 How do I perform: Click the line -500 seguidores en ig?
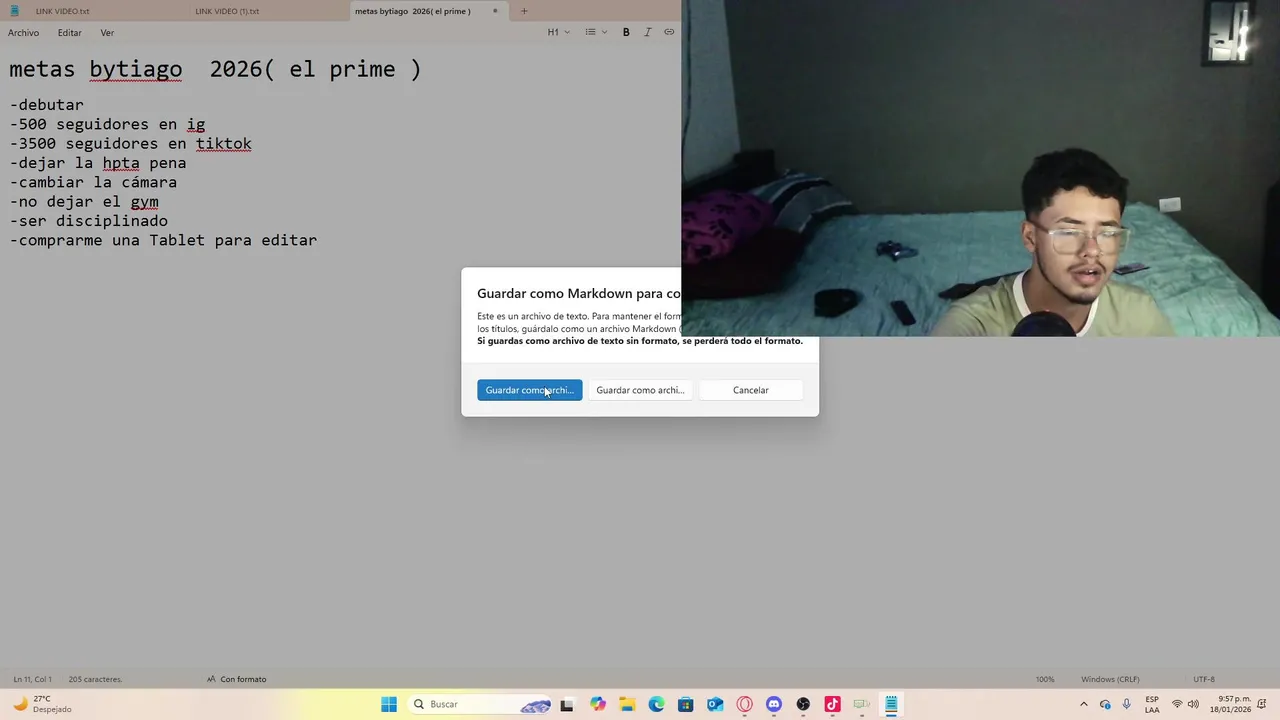(107, 124)
